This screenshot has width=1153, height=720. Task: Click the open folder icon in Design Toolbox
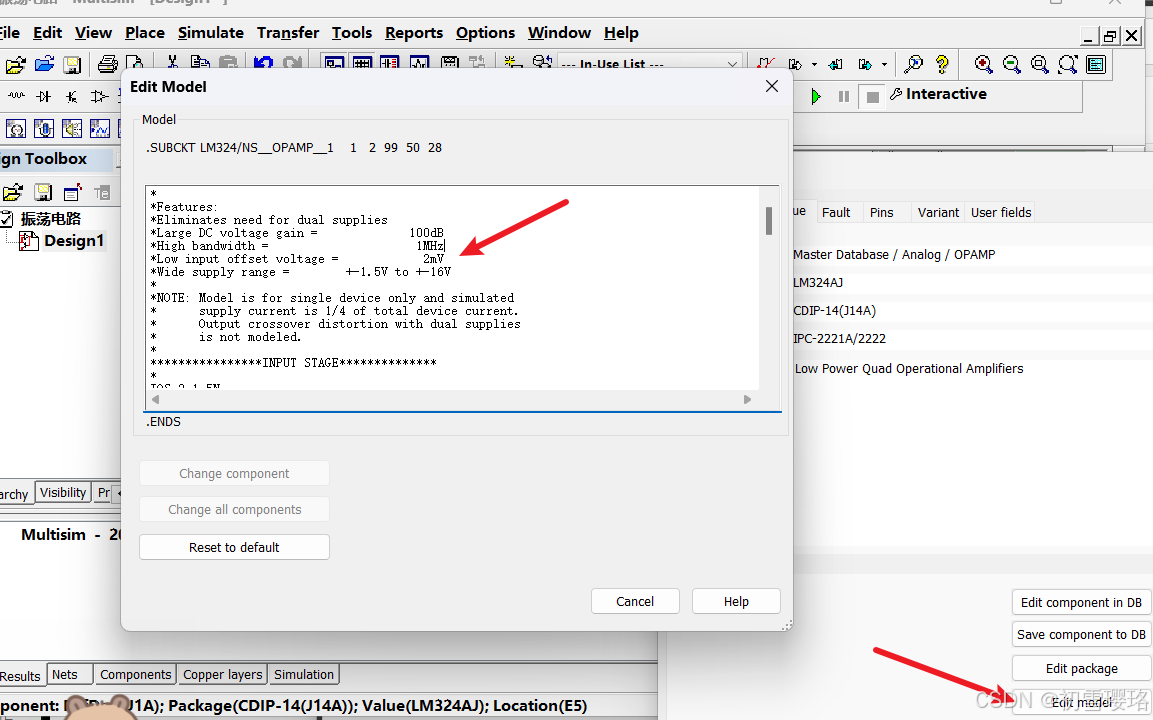tap(13, 193)
